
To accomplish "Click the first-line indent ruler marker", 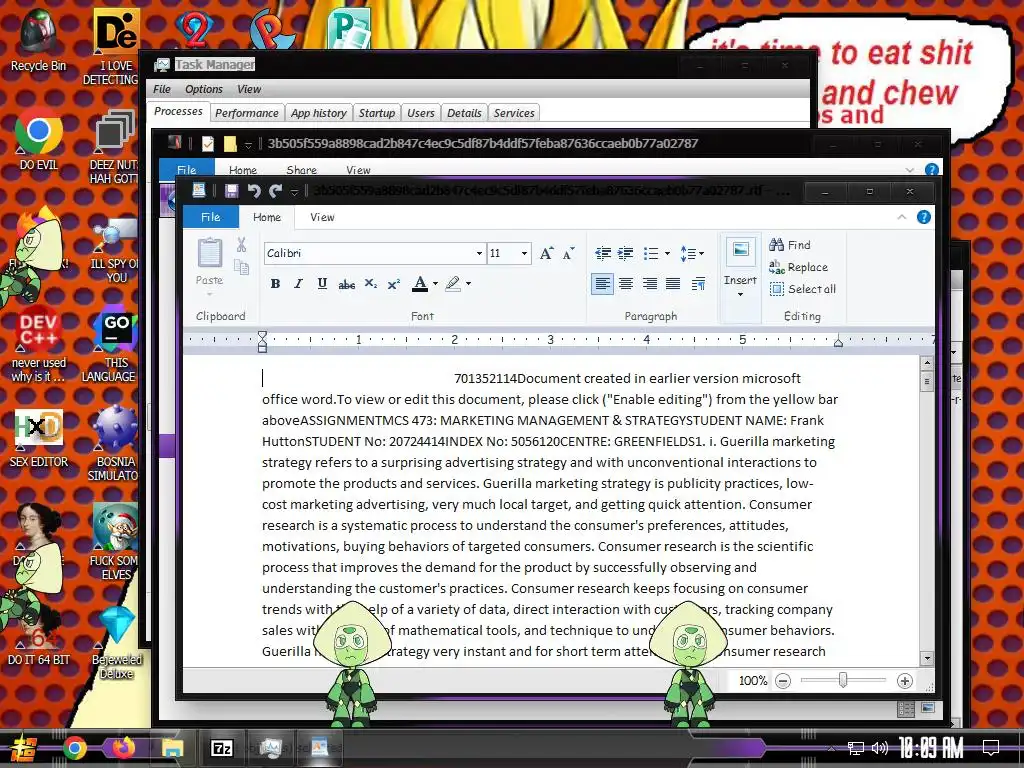I will click(x=262, y=336).
